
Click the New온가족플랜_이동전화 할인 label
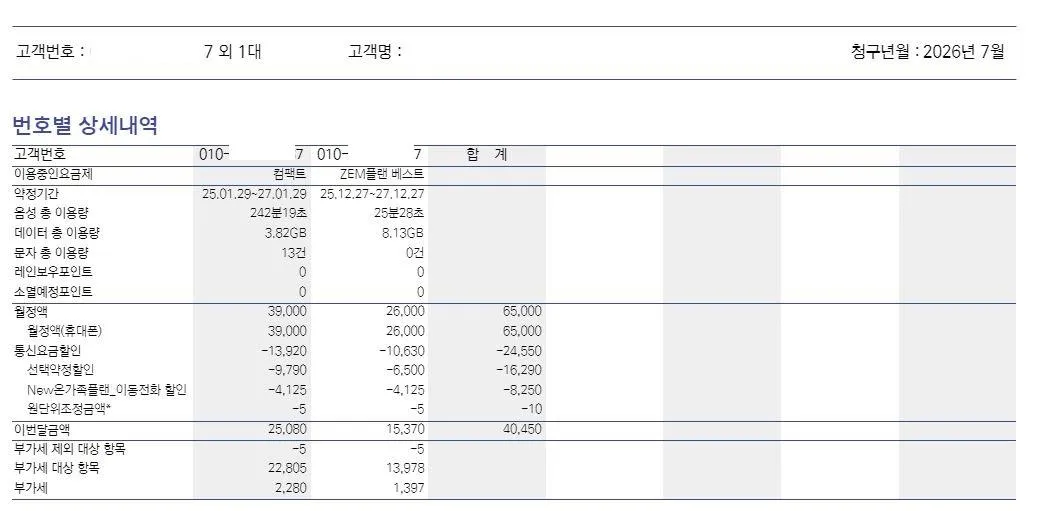click(x=107, y=390)
